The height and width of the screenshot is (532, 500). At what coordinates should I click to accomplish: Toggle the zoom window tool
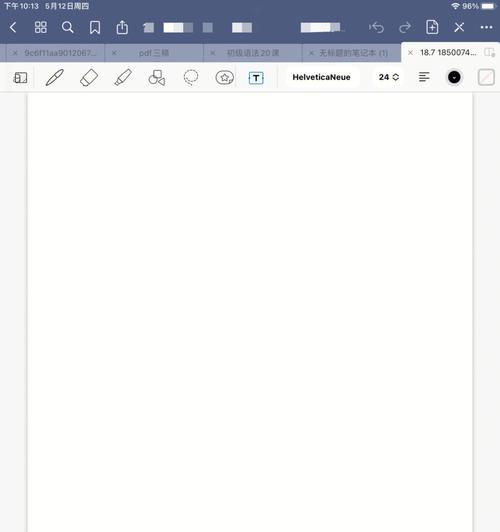coord(20,78)
